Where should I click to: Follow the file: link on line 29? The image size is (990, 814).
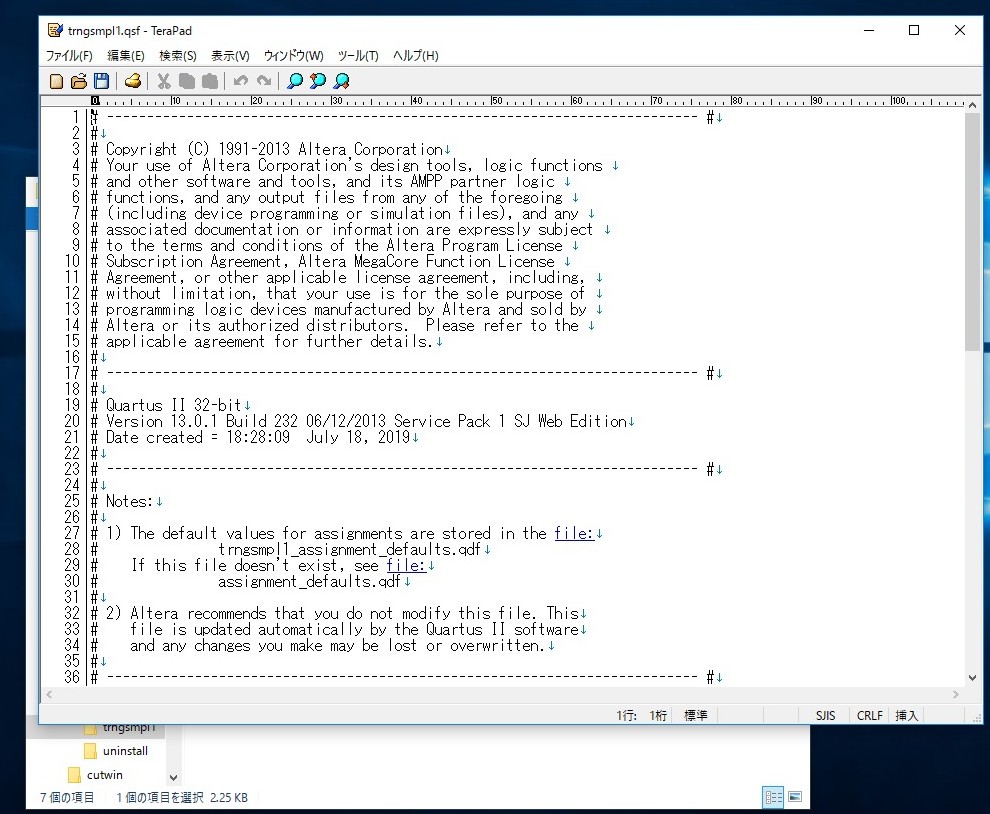coord(406,566)
